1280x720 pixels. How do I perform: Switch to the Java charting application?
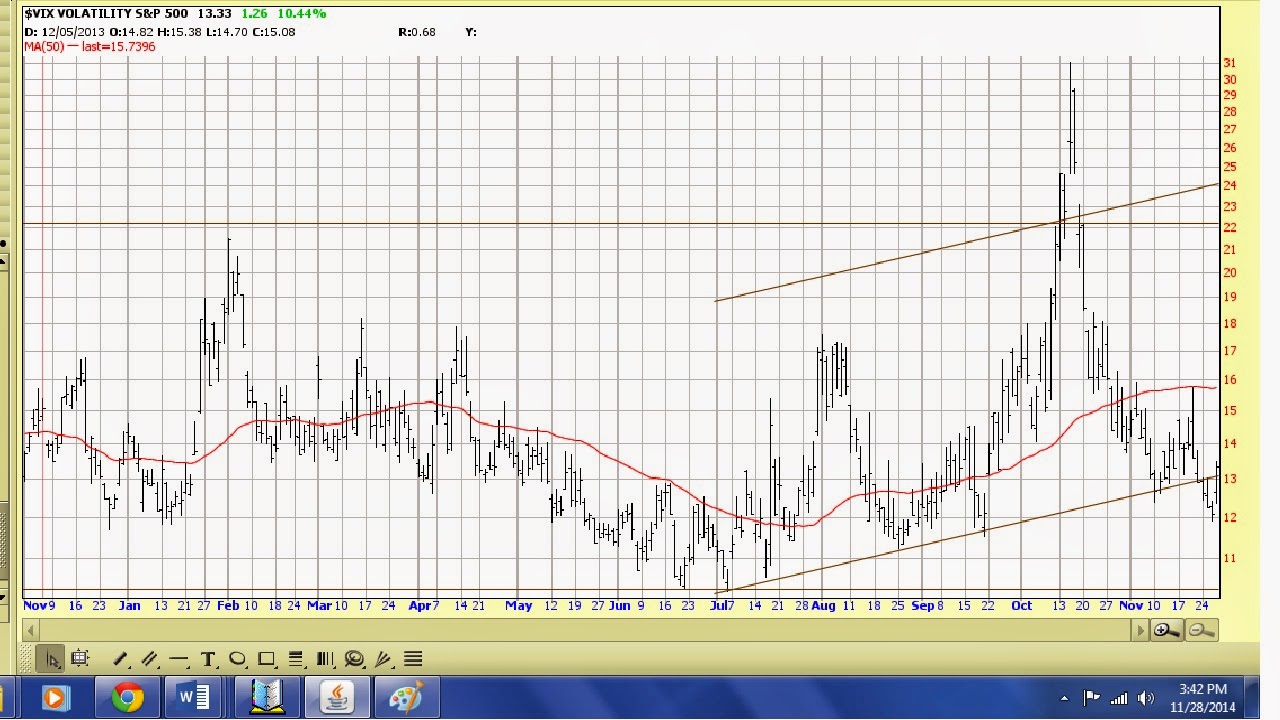click(337, 697)
